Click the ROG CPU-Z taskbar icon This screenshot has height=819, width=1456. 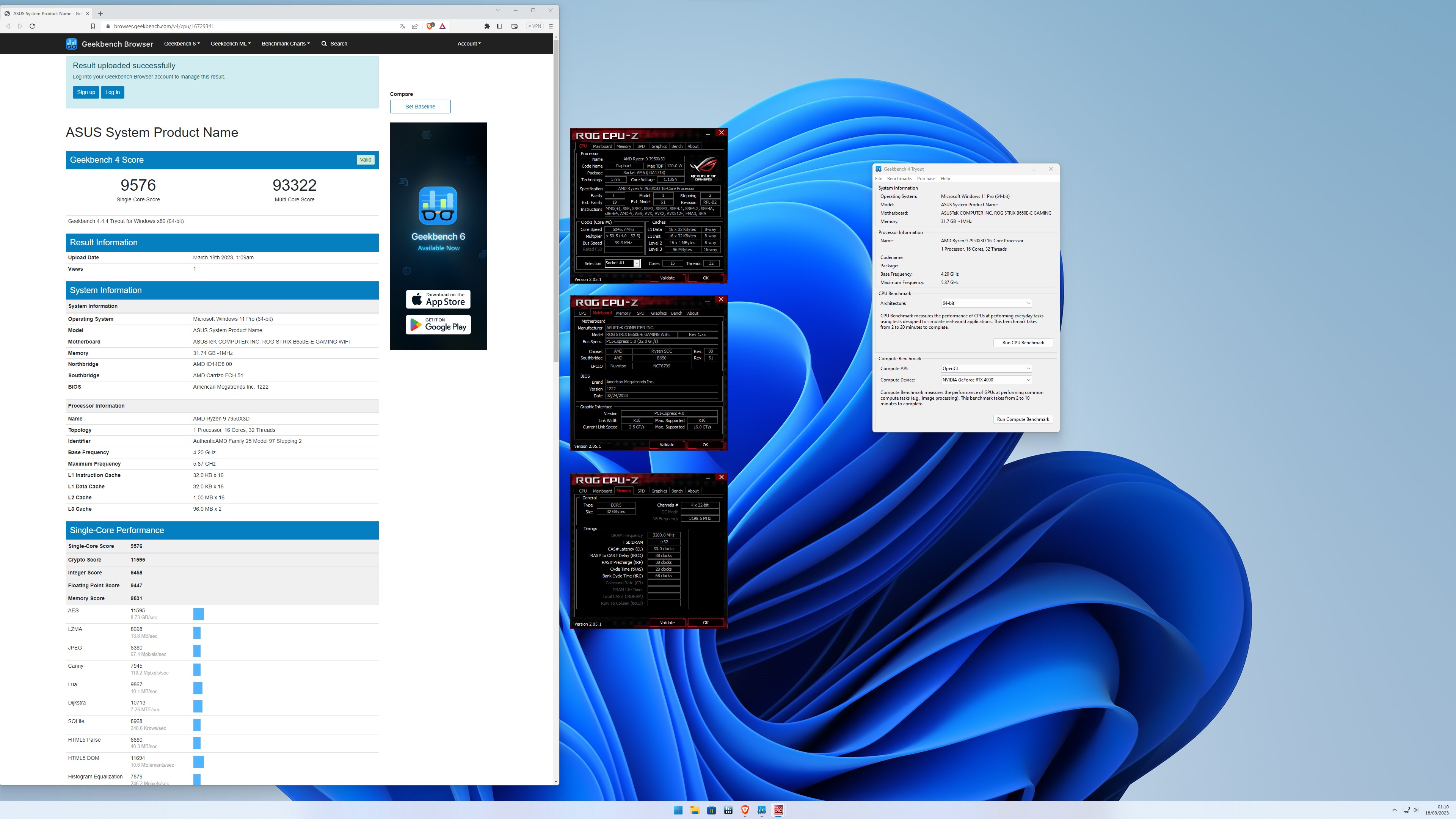(778, 810)
